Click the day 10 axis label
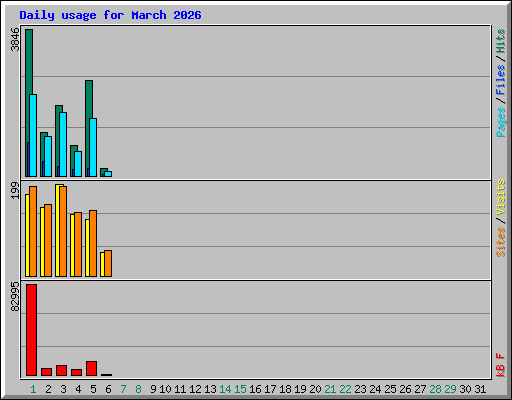This screenshot has height=400, width=512. [165, 389]
